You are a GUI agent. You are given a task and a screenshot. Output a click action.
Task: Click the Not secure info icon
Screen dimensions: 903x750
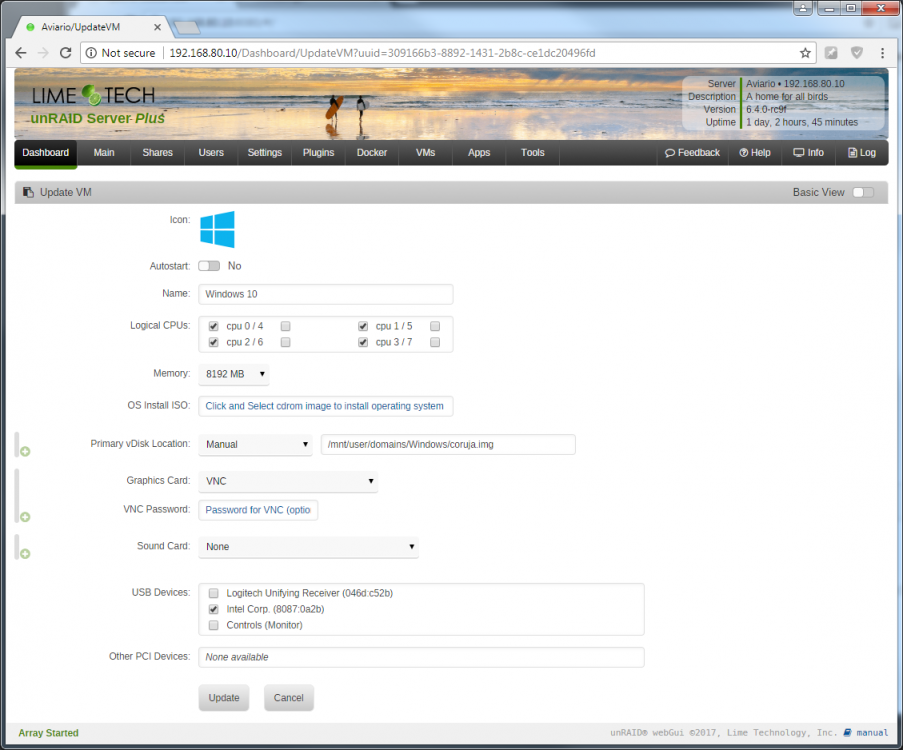(91, 53)
